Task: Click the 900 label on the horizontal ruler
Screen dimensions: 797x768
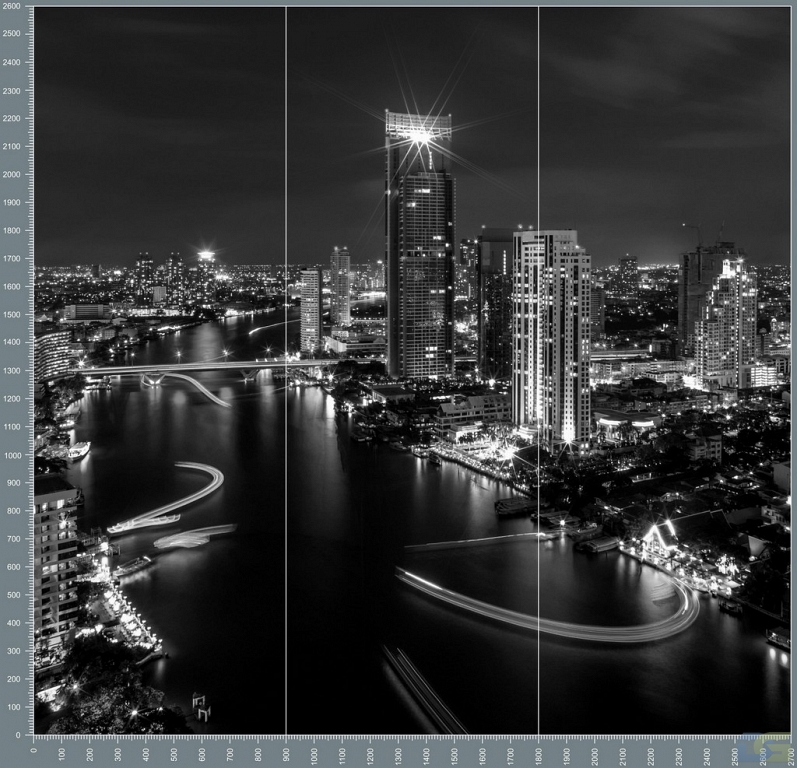Action: coord(286,750)
